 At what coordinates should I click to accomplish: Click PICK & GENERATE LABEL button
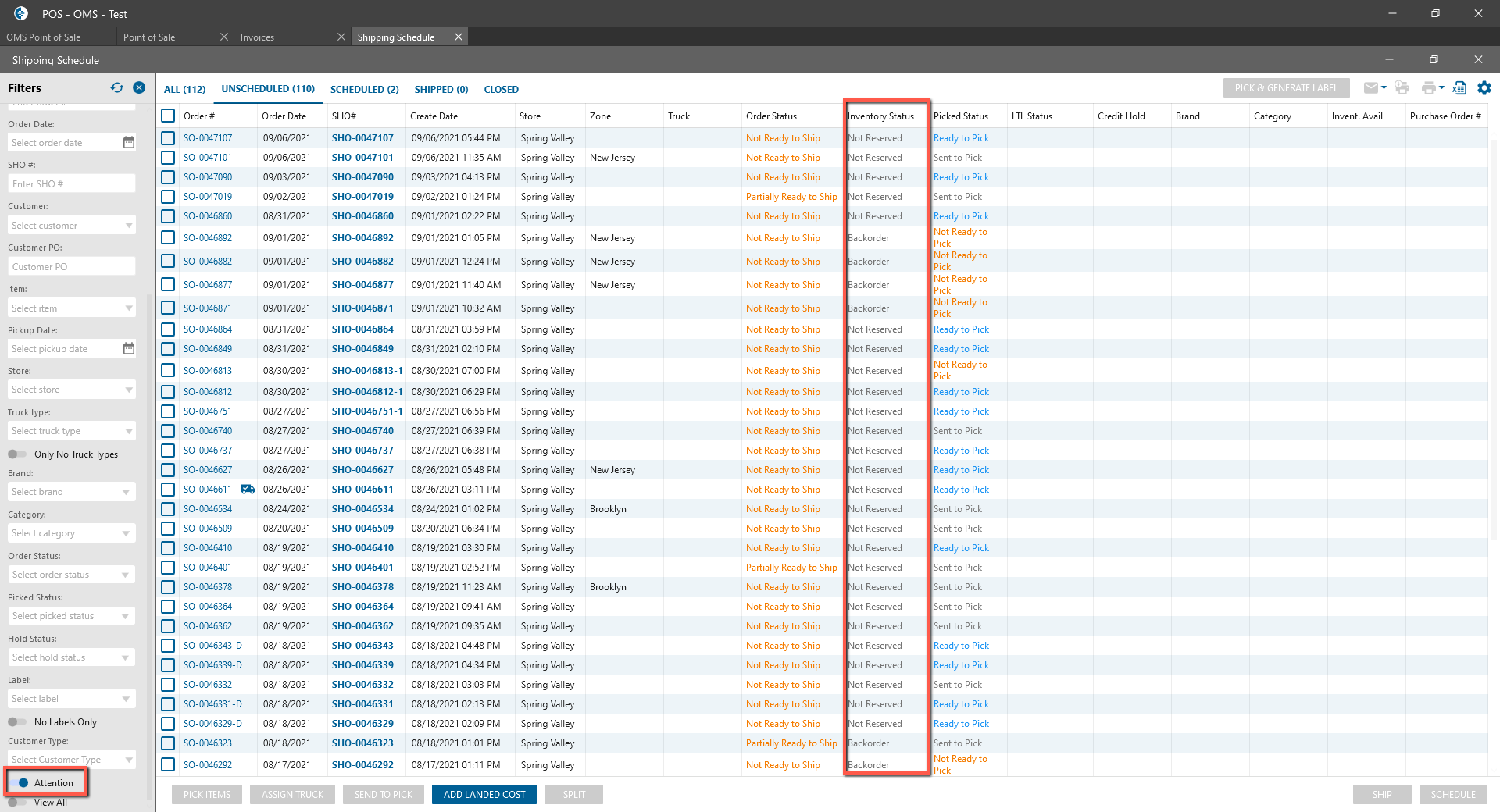coord(1287,88)
